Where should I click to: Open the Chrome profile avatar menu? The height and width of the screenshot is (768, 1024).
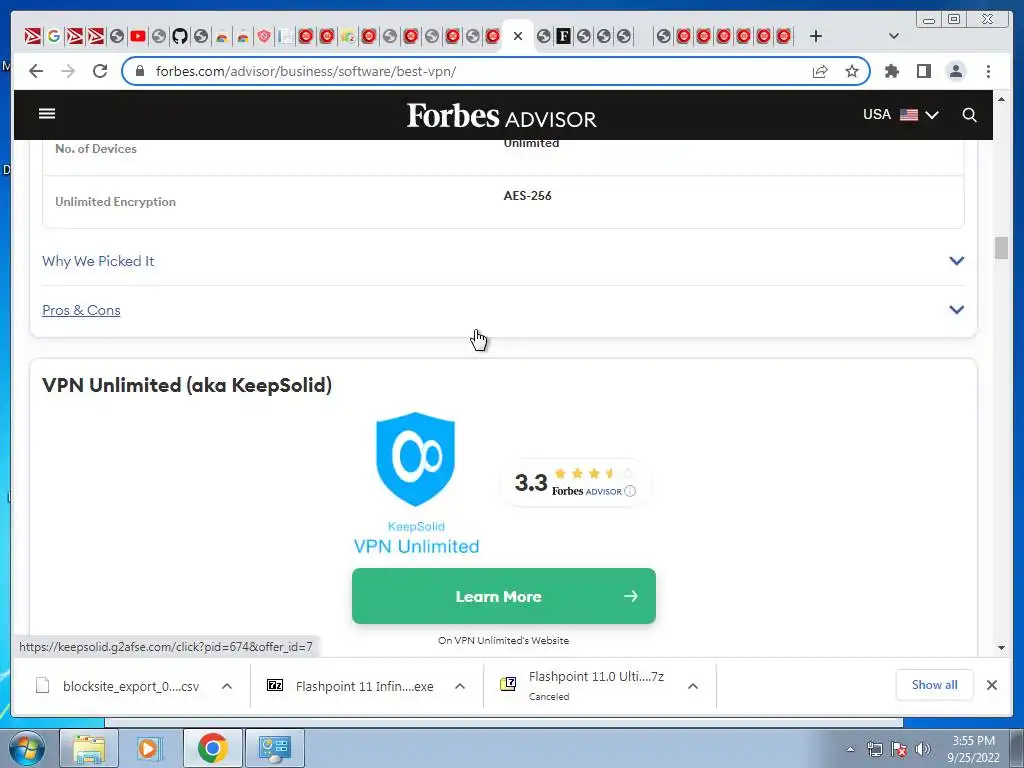955,71
